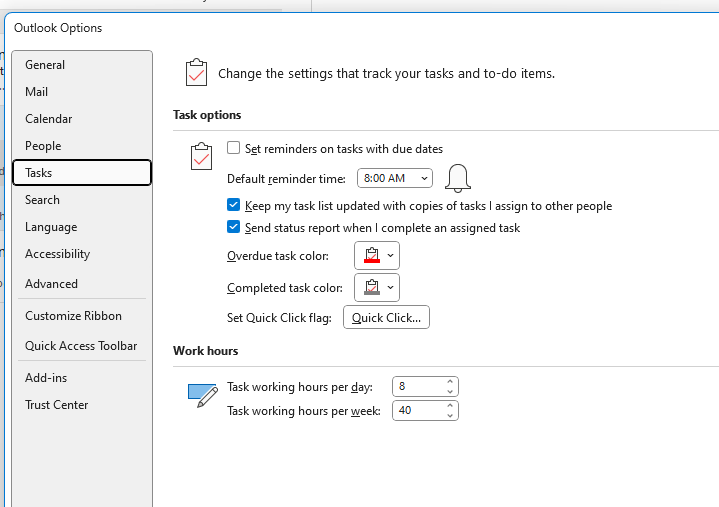
Task: Increase task working hours per day
Action: (450, 381)
